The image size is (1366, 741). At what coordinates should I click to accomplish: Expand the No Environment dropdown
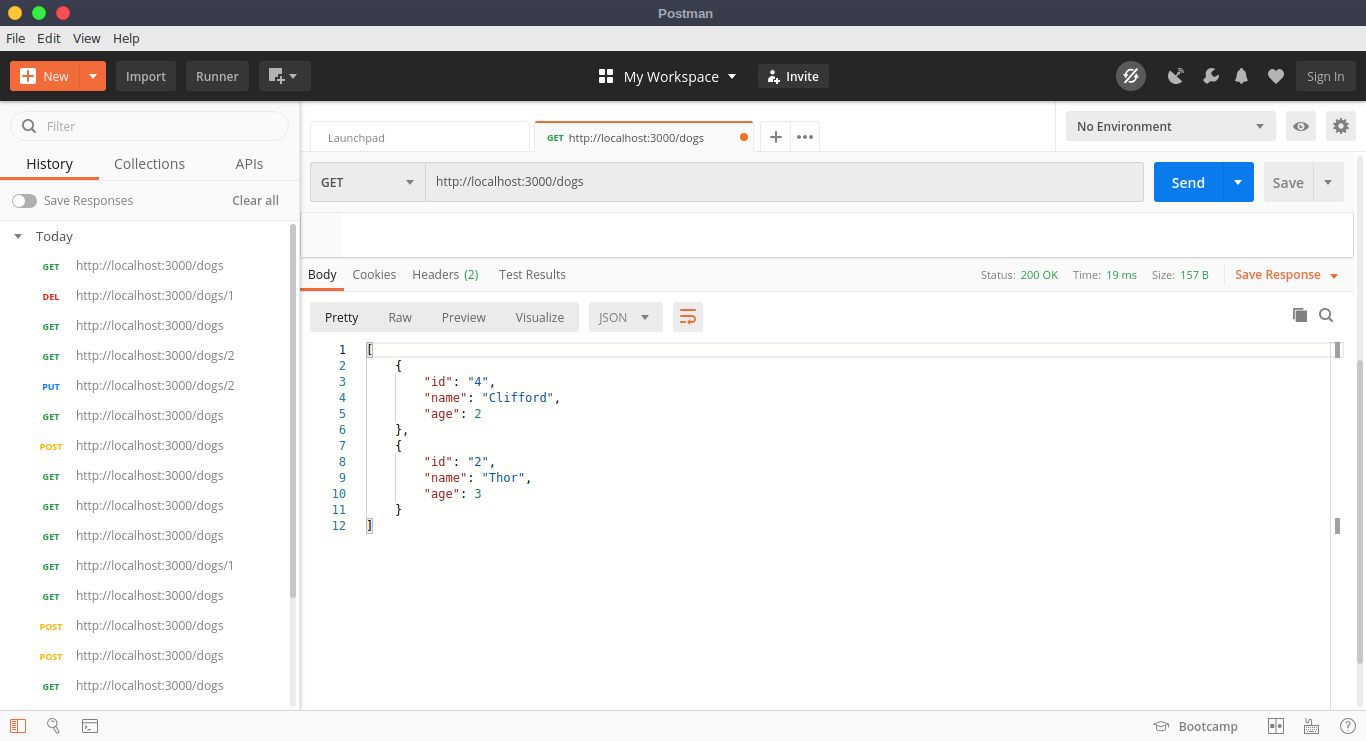click(1169, 126)
